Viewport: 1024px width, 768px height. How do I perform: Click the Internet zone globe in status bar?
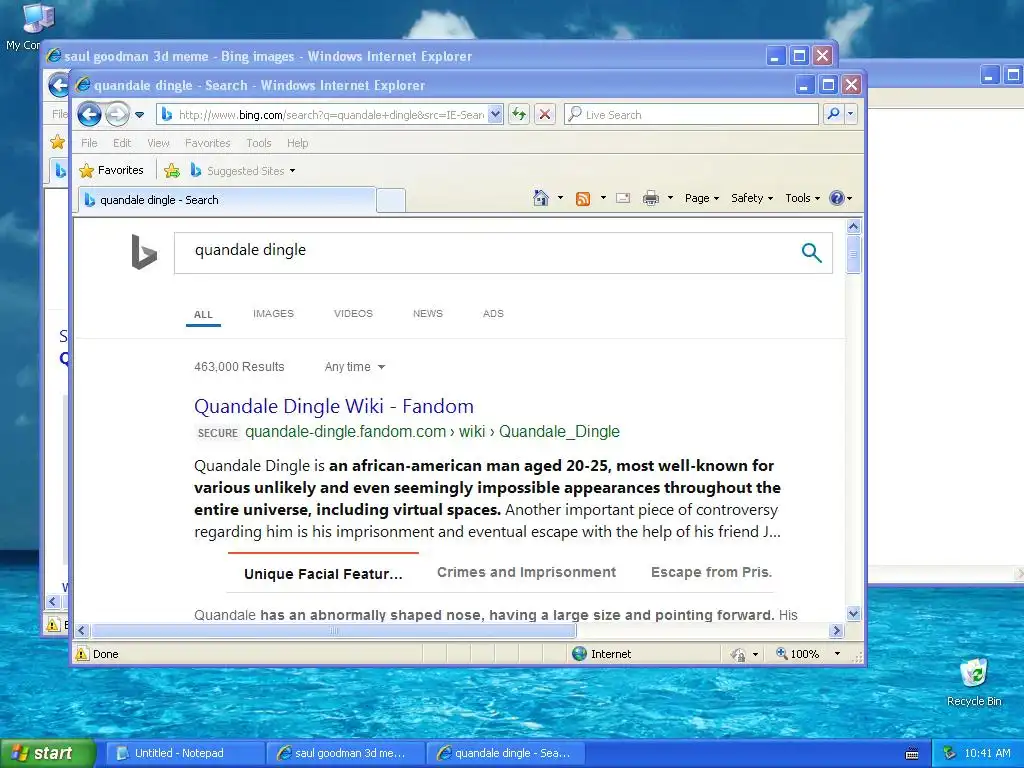(579, 654)
